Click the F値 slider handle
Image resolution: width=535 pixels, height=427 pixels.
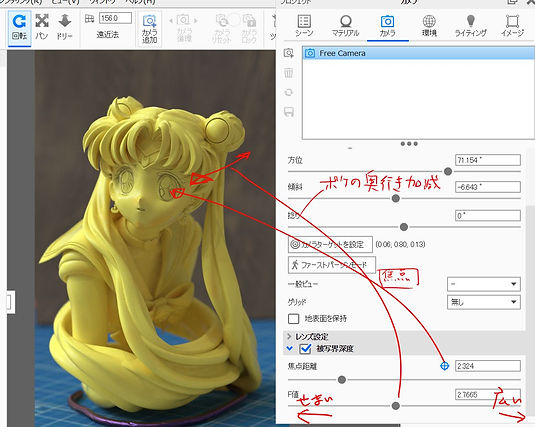(396, 406)
